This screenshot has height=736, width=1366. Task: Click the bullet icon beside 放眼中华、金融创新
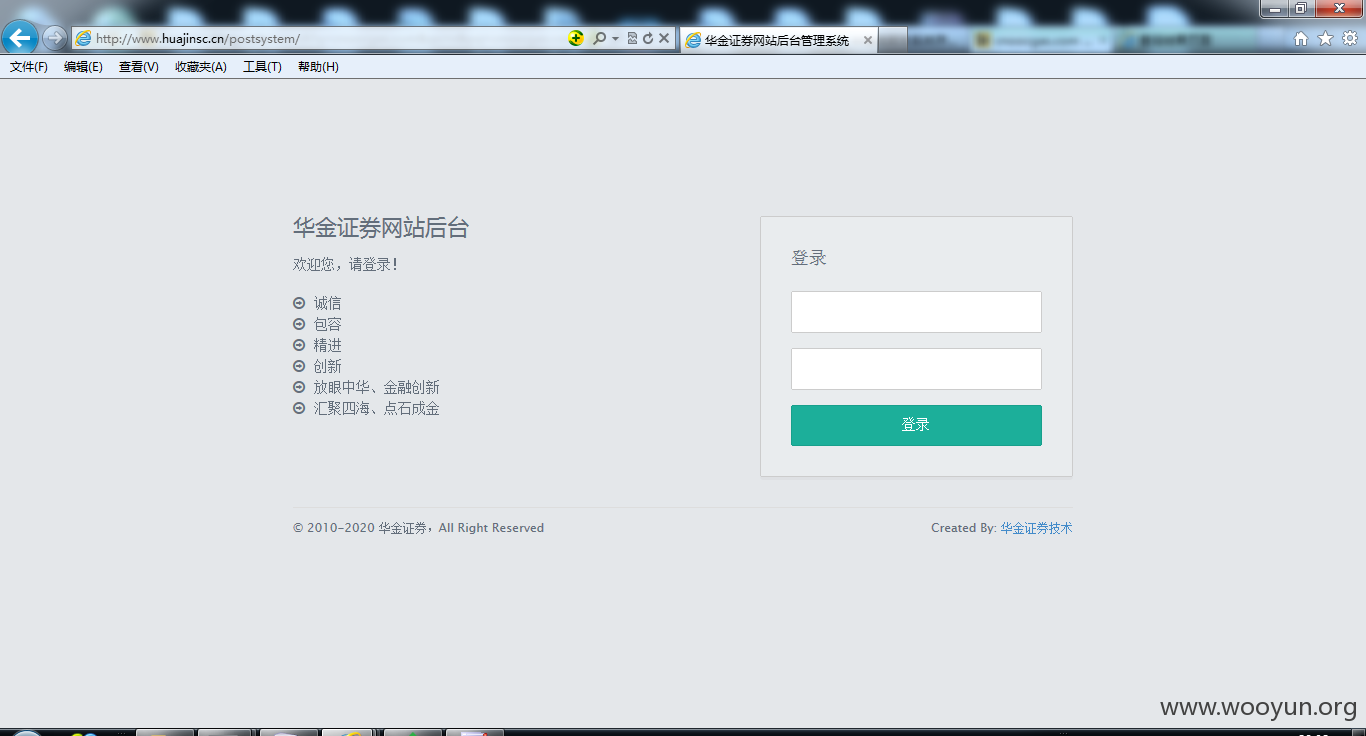299,387
